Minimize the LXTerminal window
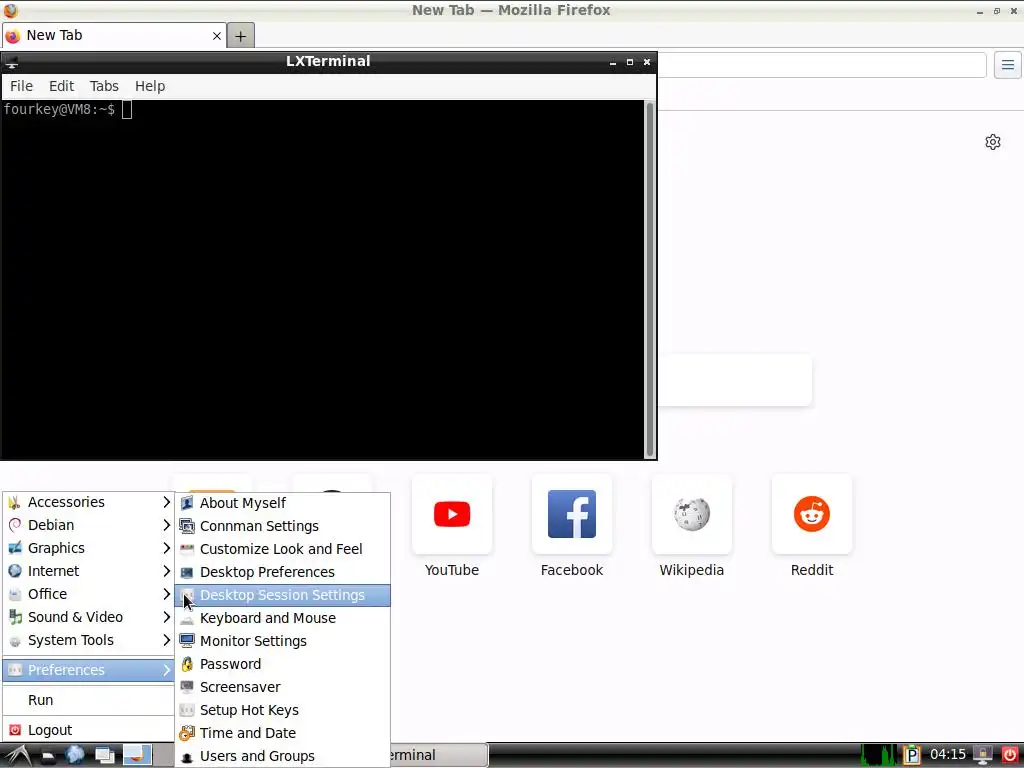1024x768 pixels. [x=613, y=62]
